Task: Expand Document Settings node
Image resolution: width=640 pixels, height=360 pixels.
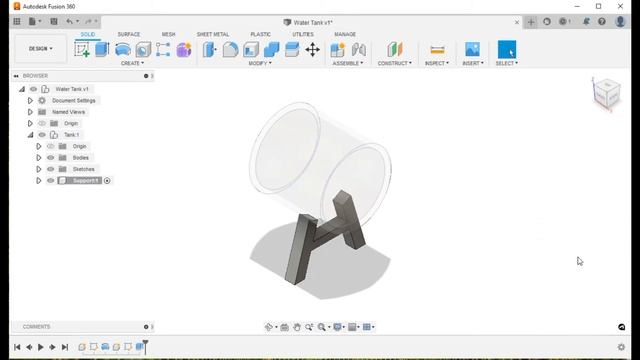Action: [30, 100]
